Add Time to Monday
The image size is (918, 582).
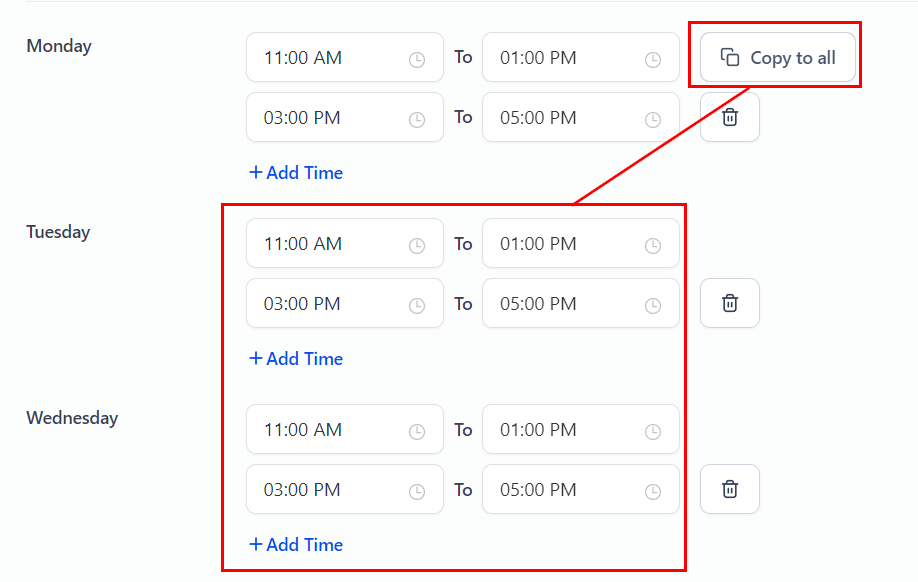tap(296, 173)
